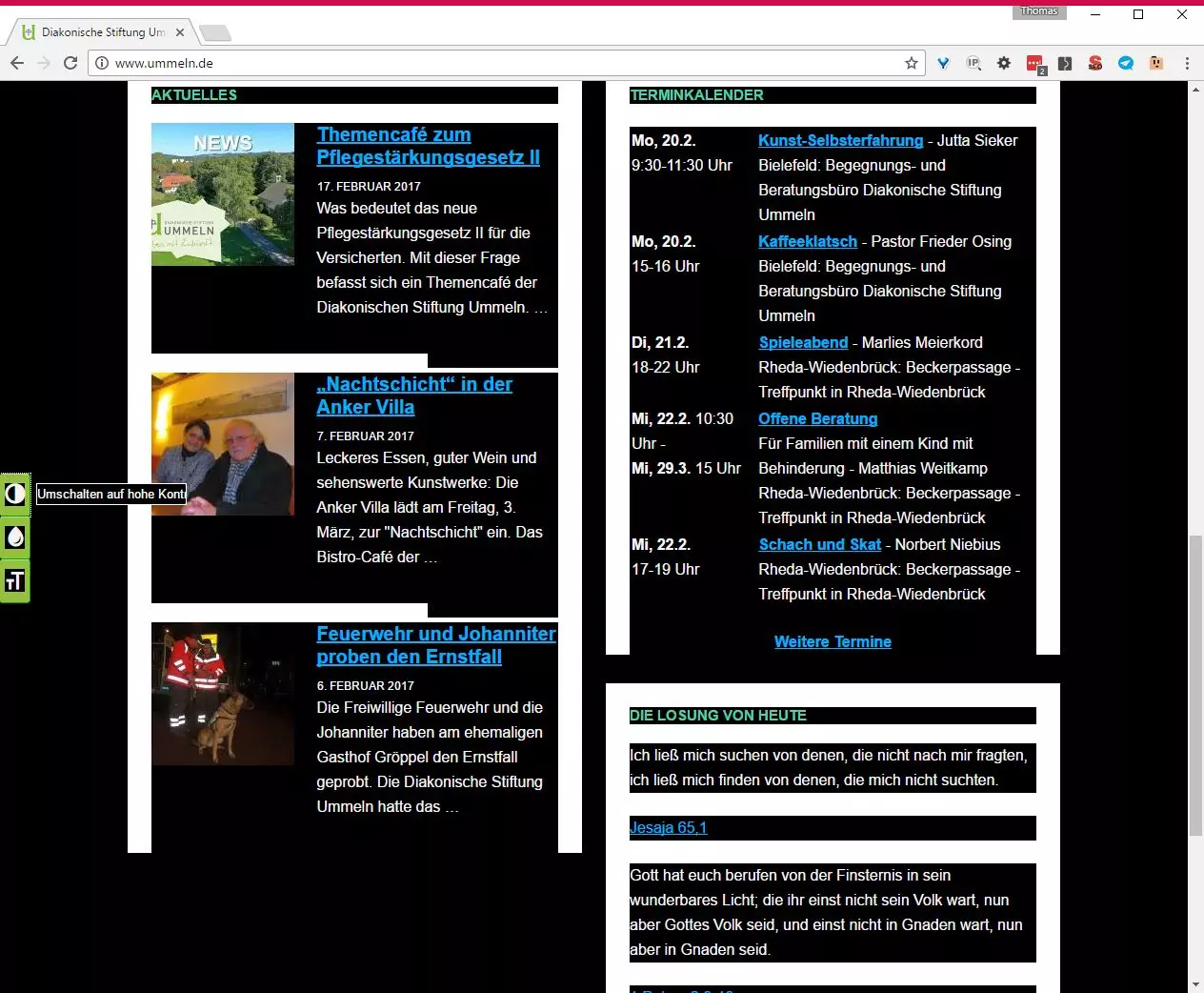1204x993 pixels.
Task: Open the Kaffeeklatsch event link
Action: tap(808, 241)
